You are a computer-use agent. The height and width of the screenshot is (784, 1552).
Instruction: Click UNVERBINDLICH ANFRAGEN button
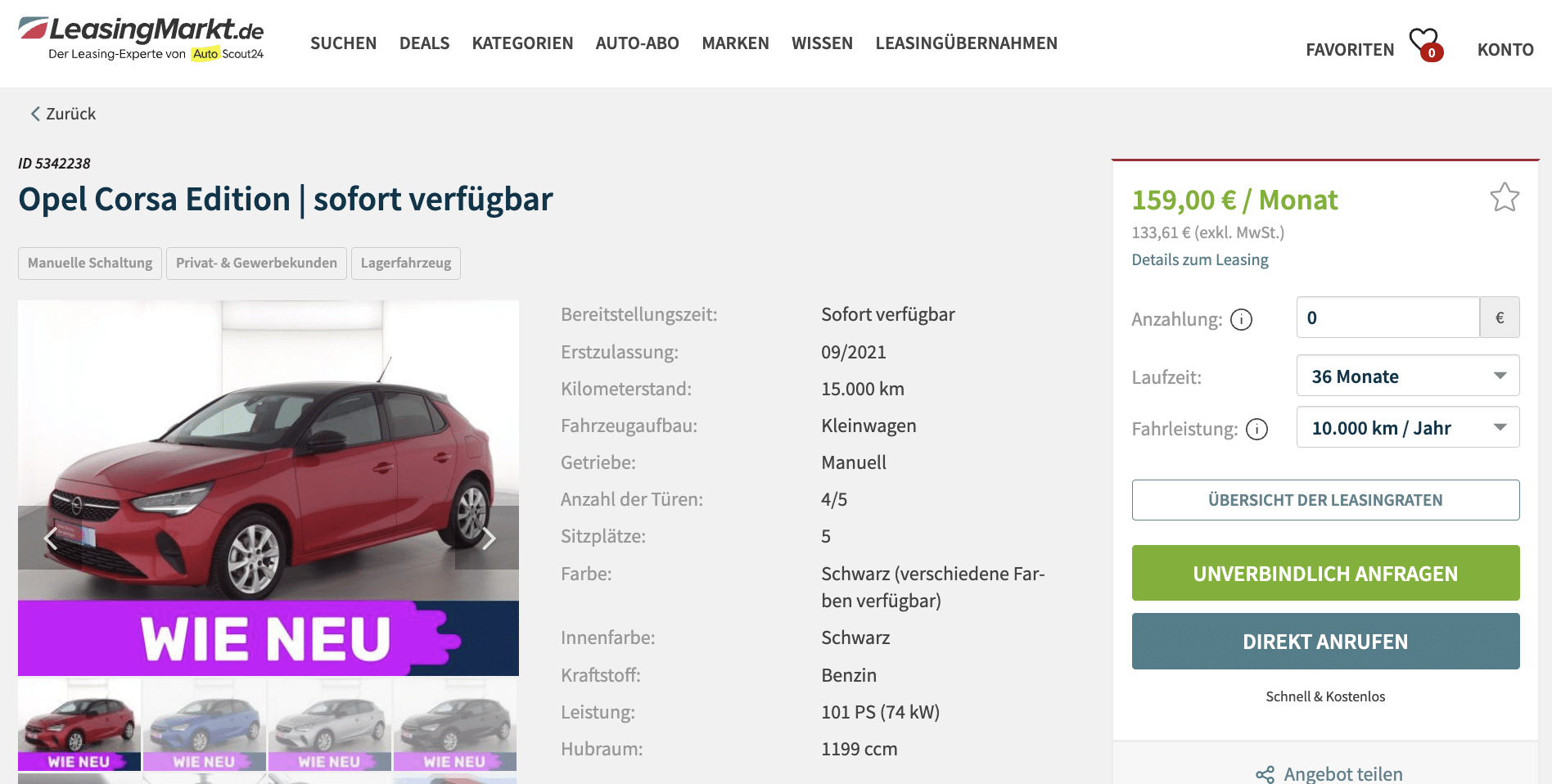pos(1325,573)
